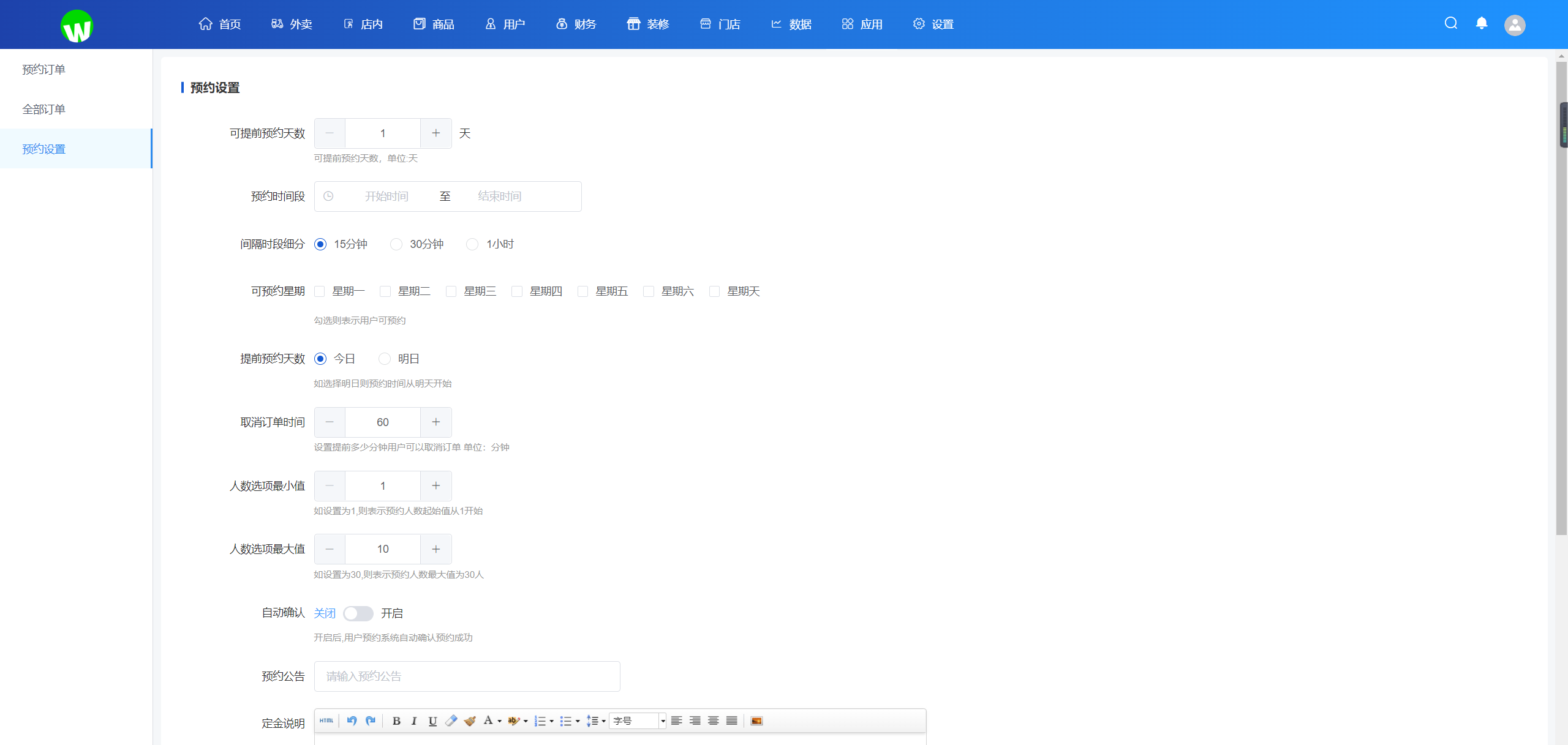Open line spacing dropdown arrow
Image resolution: width=1568 pixels, height=745 pixels.
click(x=604, y=721)
